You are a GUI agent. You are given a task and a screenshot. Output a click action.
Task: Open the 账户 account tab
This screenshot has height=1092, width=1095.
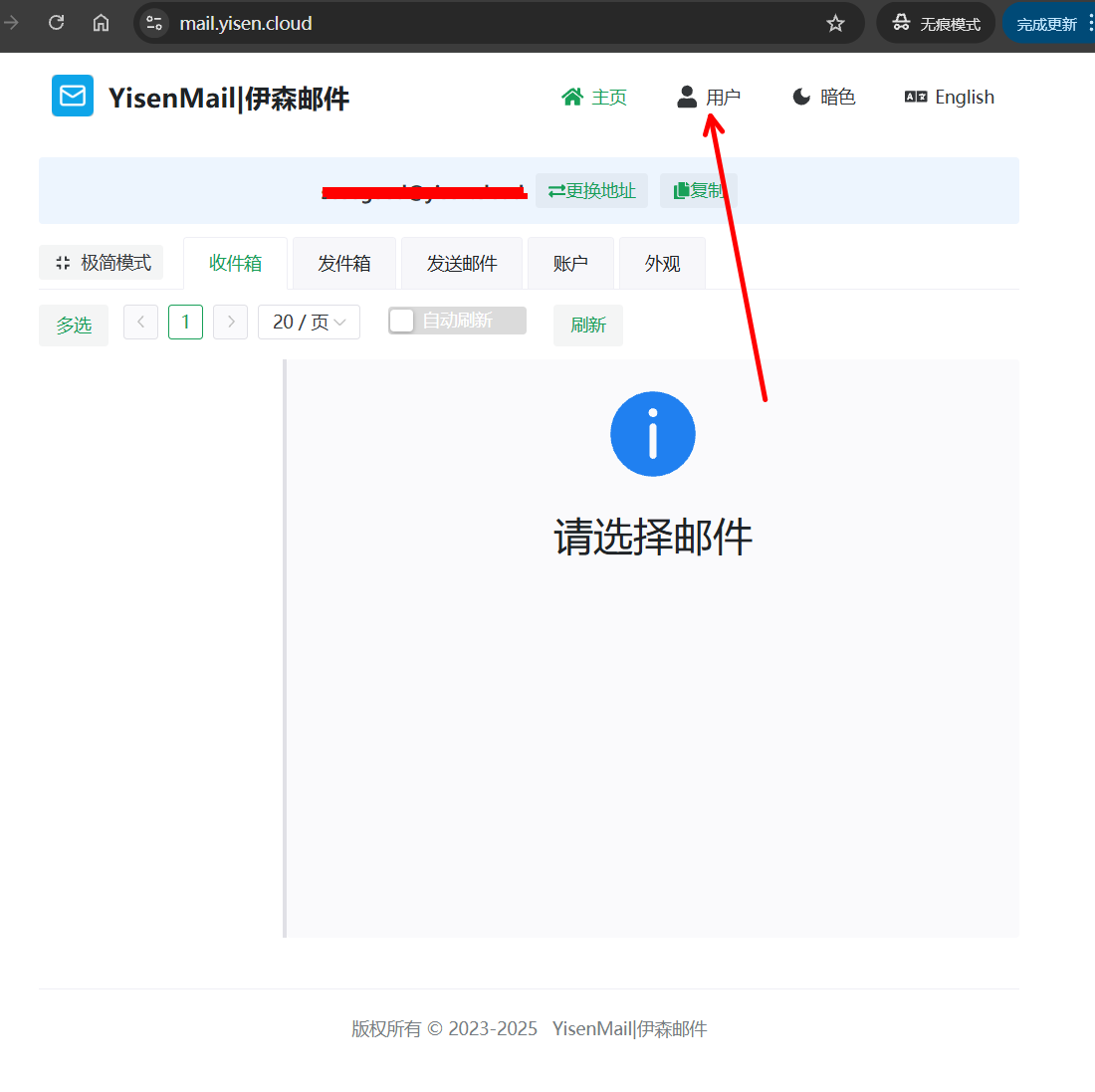(x=570, y=262)
